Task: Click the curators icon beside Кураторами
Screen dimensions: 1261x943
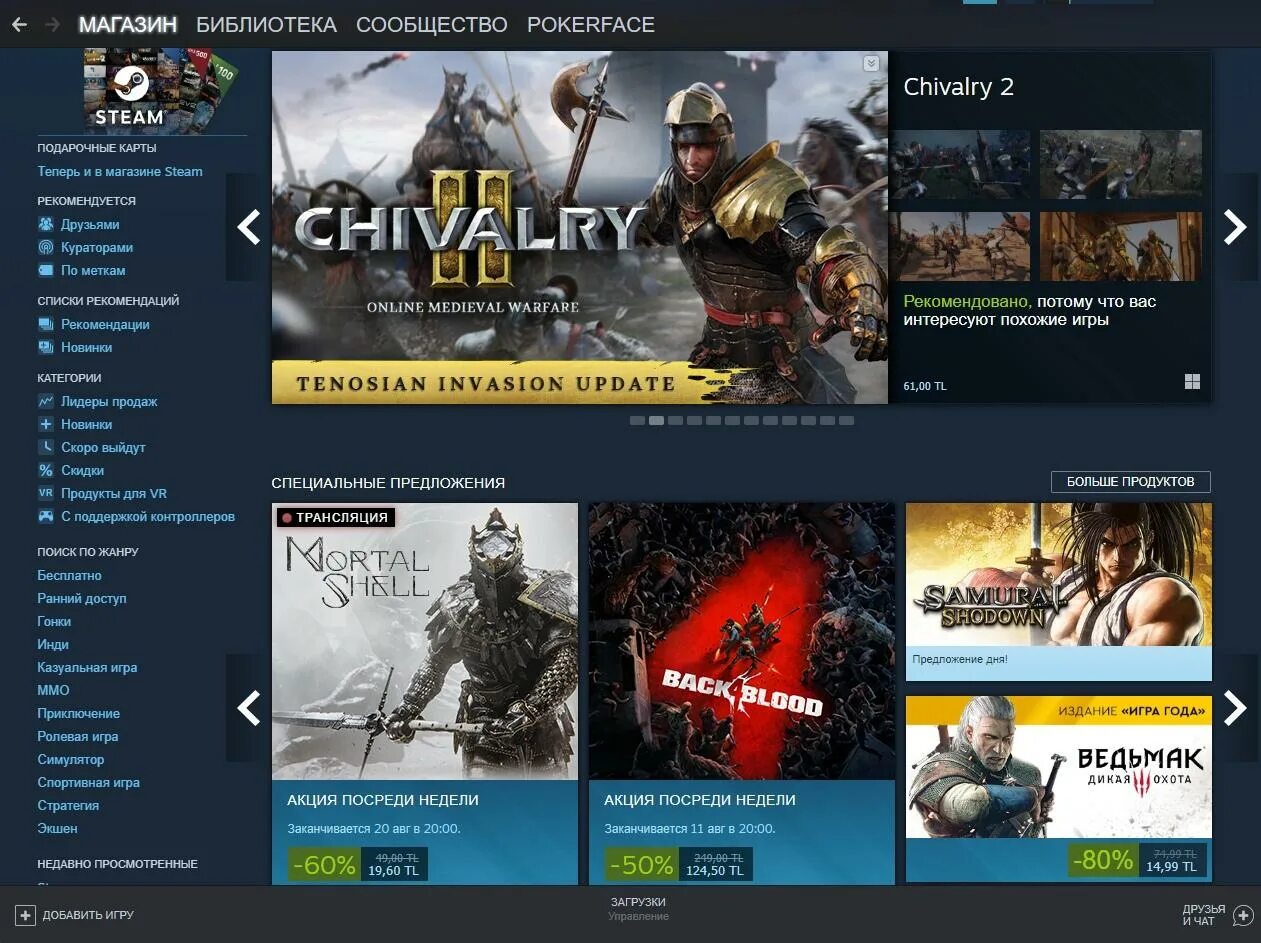Action: point(46,248)
